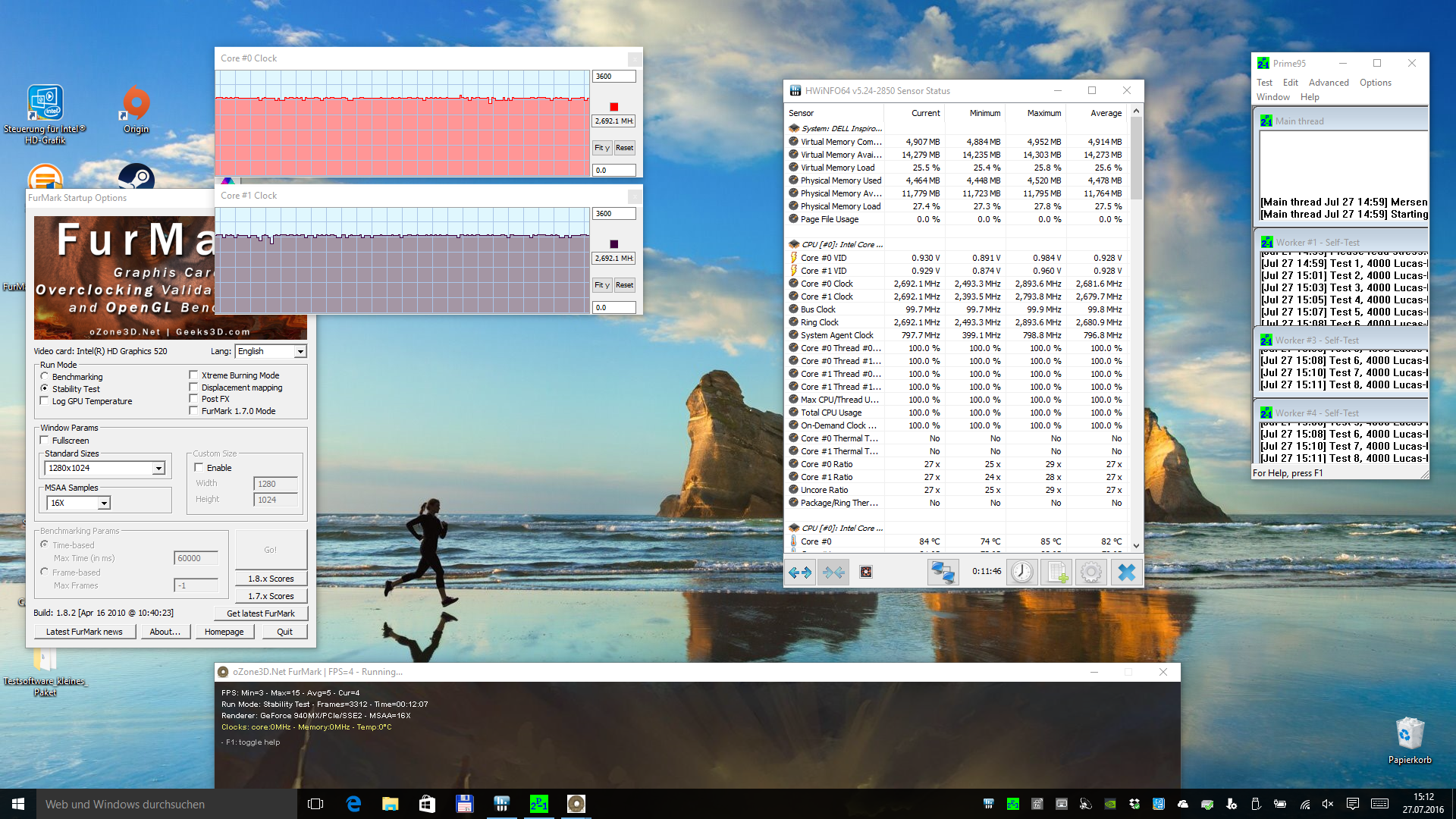Enable Custom Size checkbox

213,468
